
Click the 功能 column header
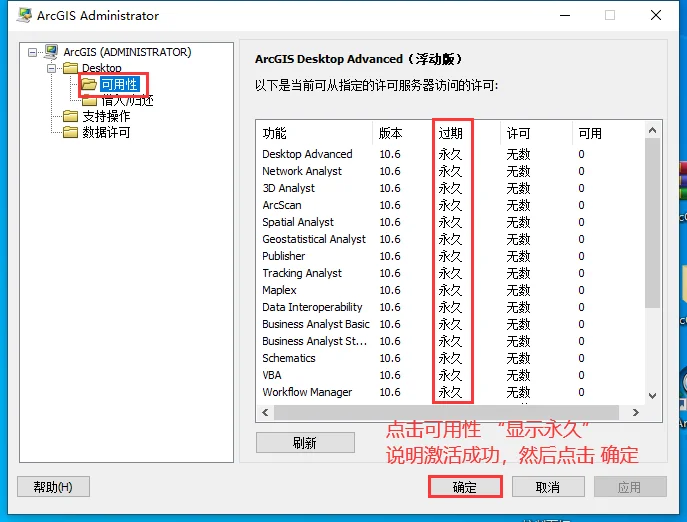tap(314, 133)
